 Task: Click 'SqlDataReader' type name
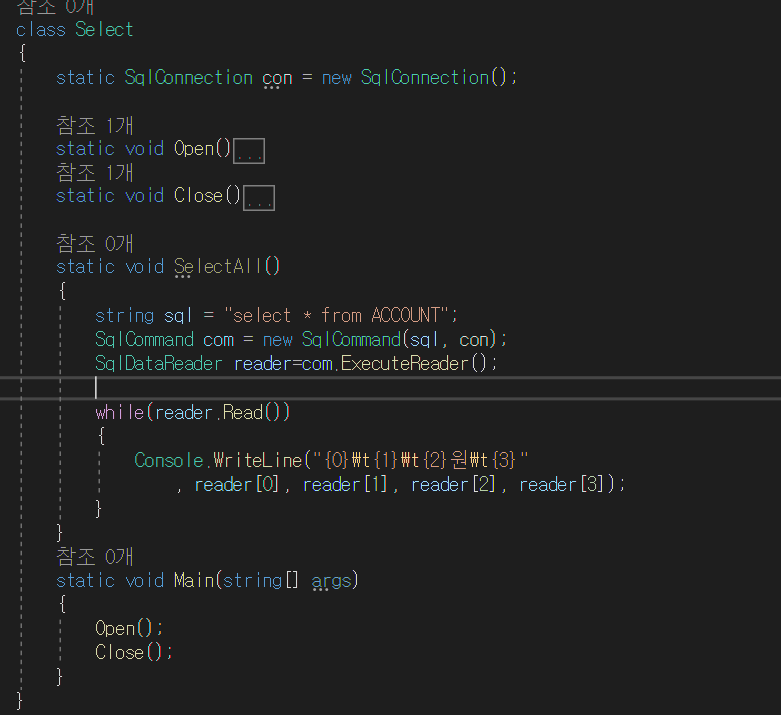(158, 363)
